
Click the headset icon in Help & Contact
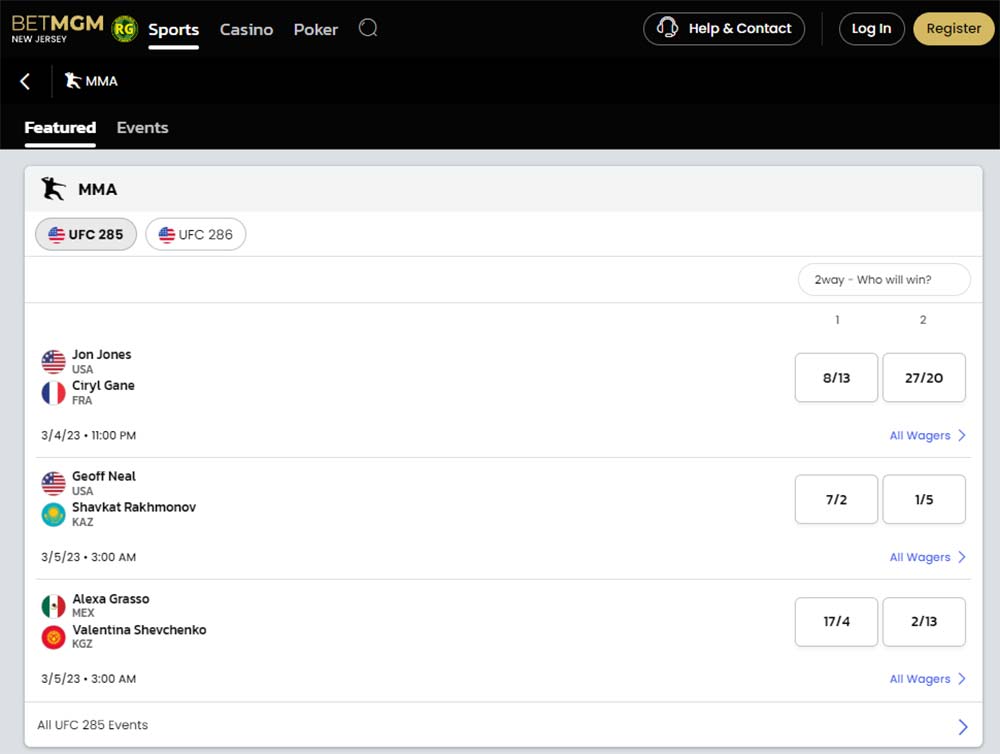tap(667, 27)
